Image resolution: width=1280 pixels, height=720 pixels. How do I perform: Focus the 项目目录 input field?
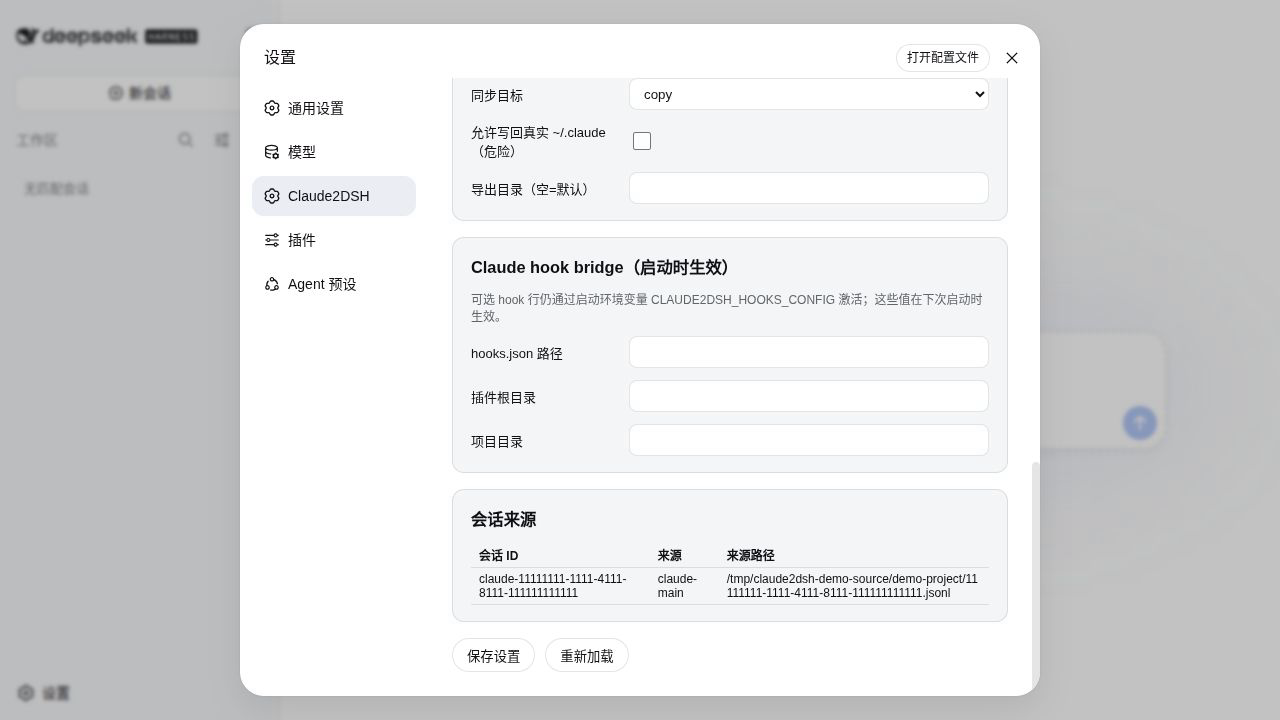809,440
